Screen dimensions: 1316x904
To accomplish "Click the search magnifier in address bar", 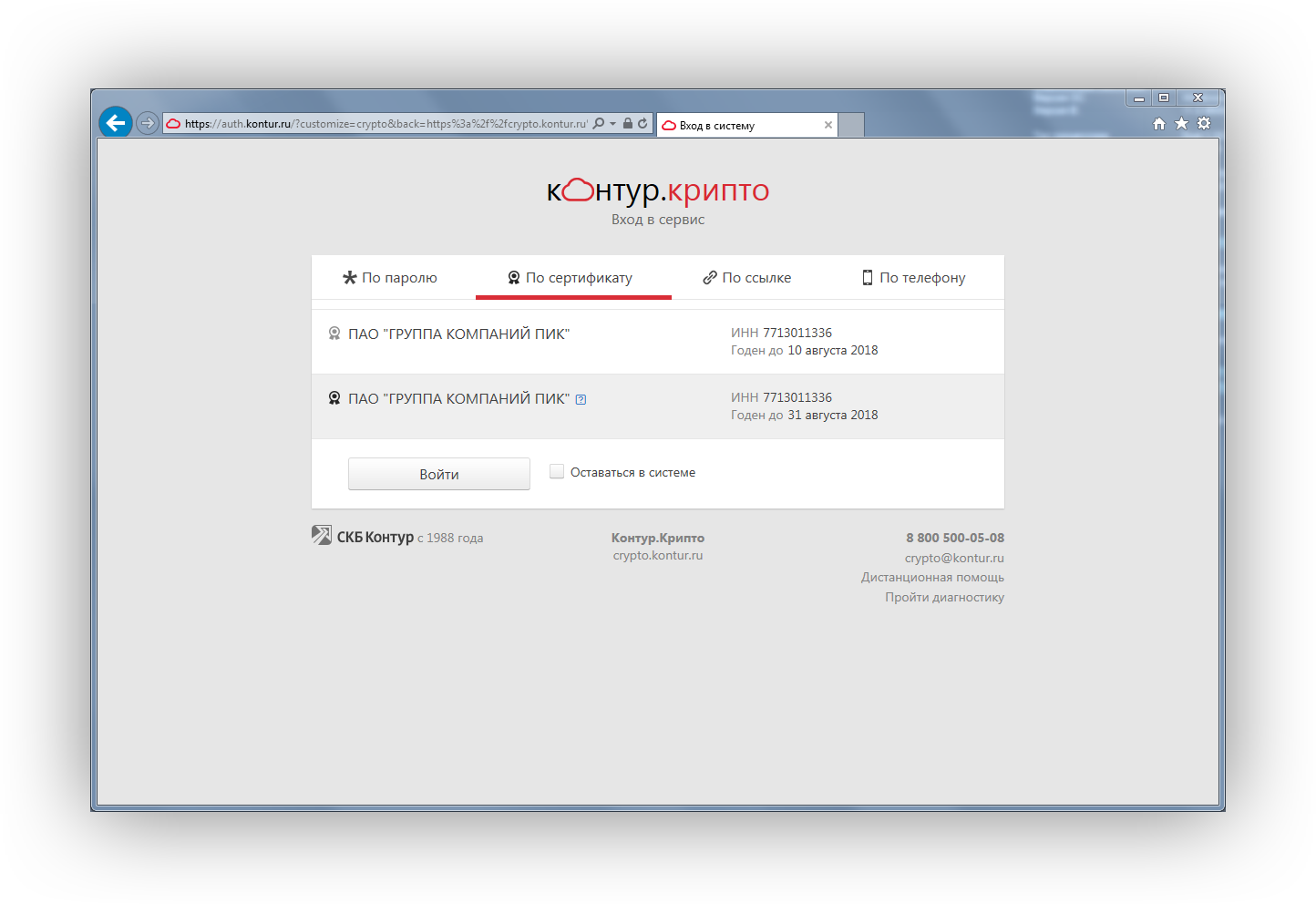I will [599, 123].
